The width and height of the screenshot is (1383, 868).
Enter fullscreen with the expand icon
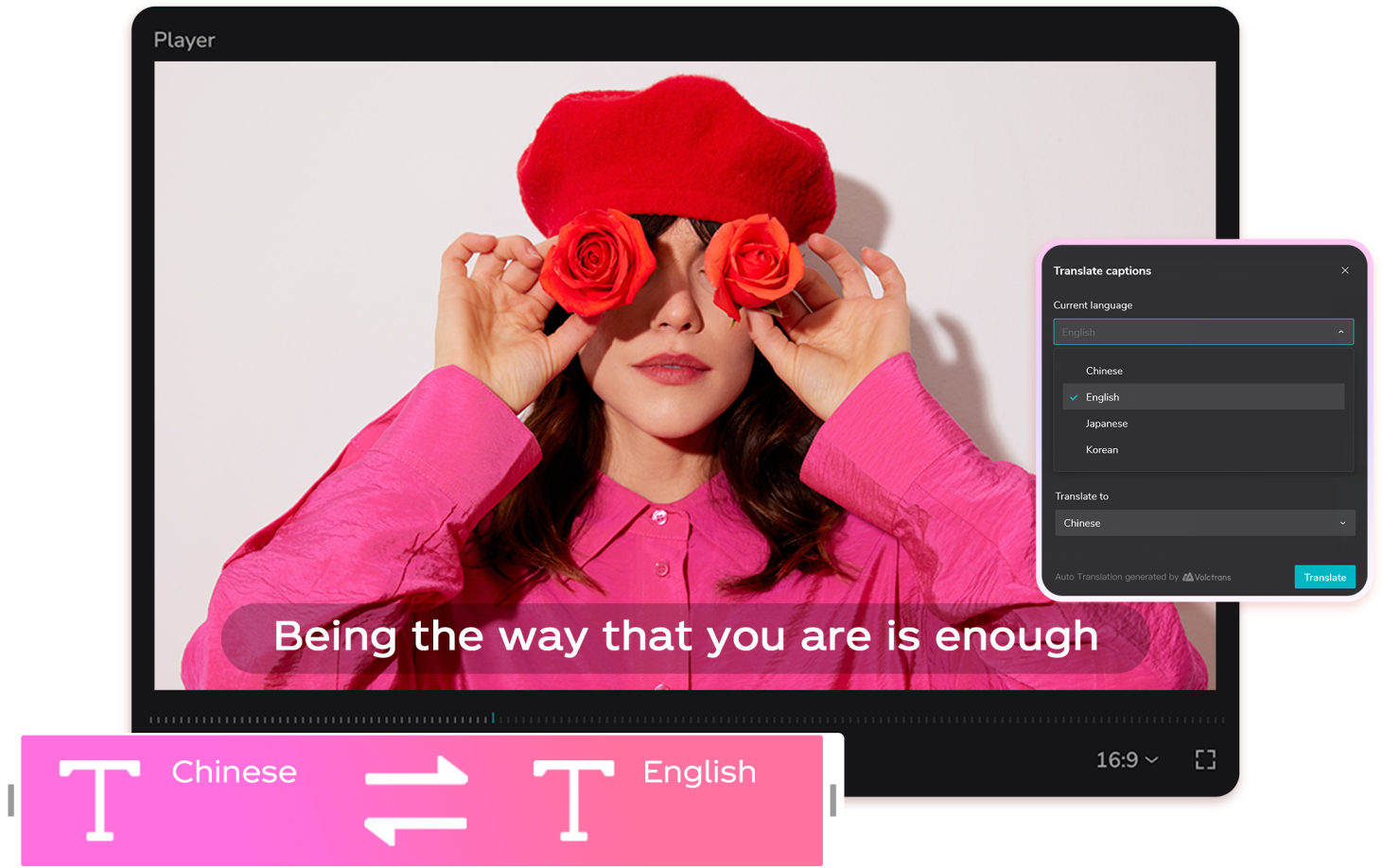click(1205, 759)
